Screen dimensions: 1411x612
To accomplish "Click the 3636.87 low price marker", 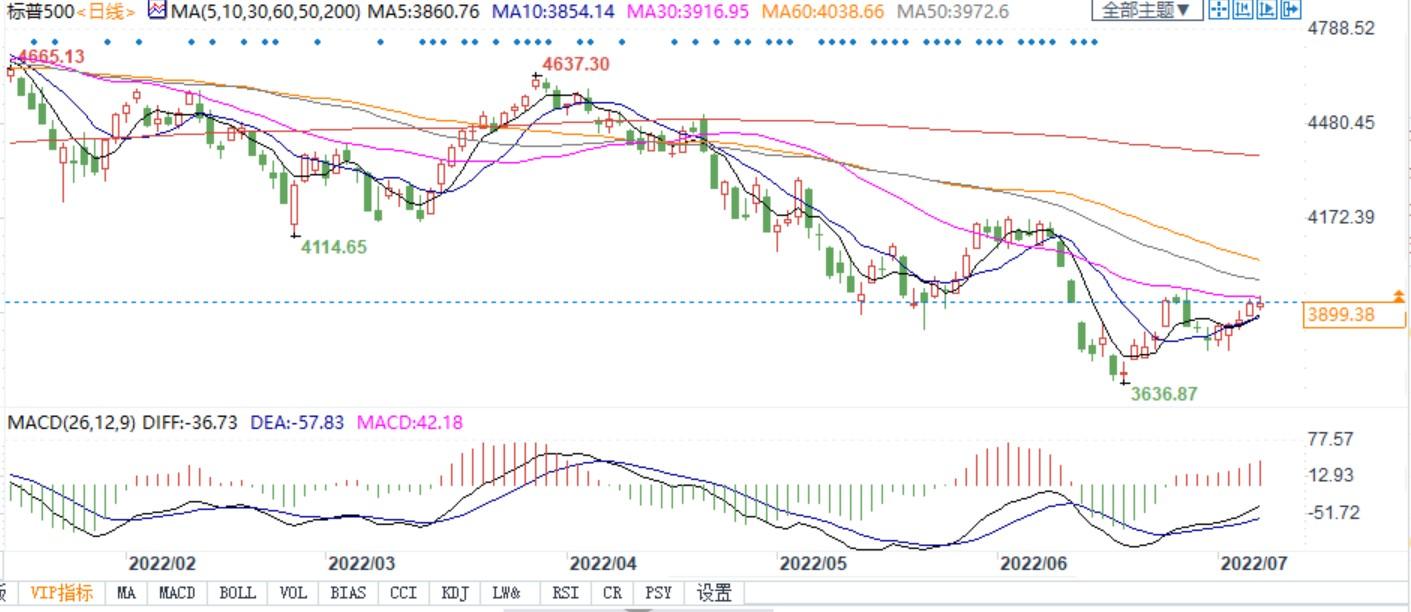I will (x=1163, y=394).
